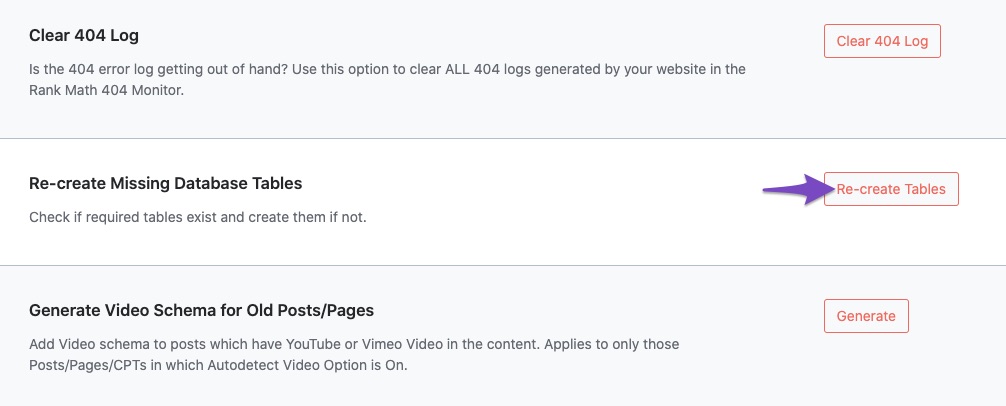
Task: Click the 'Add Video schema to posts' description line
Action: [354, 344]
